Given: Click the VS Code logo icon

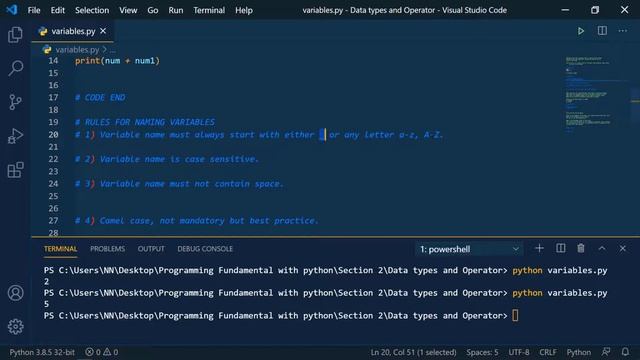Looking at the screenshot, I should (11, 9).
